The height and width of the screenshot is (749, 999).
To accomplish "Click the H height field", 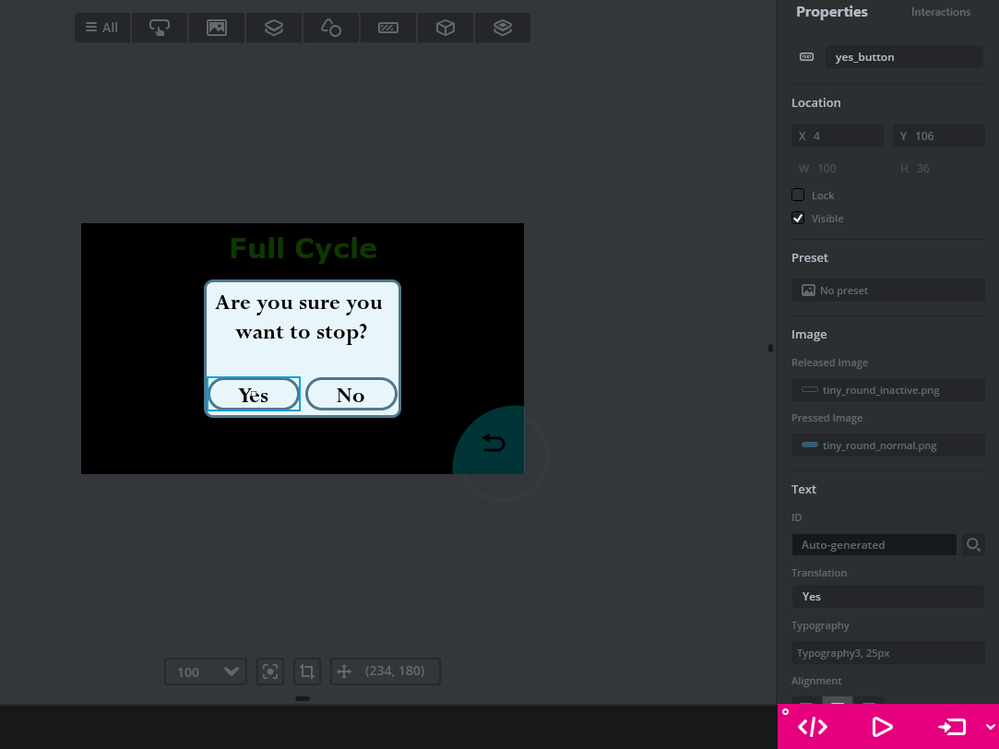I will (x=939, y=168).
